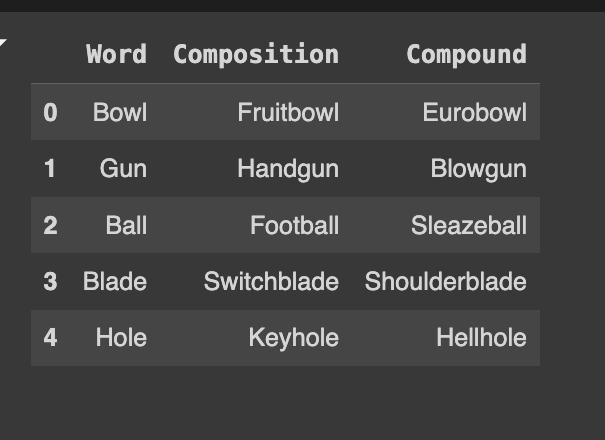Click the Composition column header
The width and height of the screenshot is (605, 440).
pos(255,54)
